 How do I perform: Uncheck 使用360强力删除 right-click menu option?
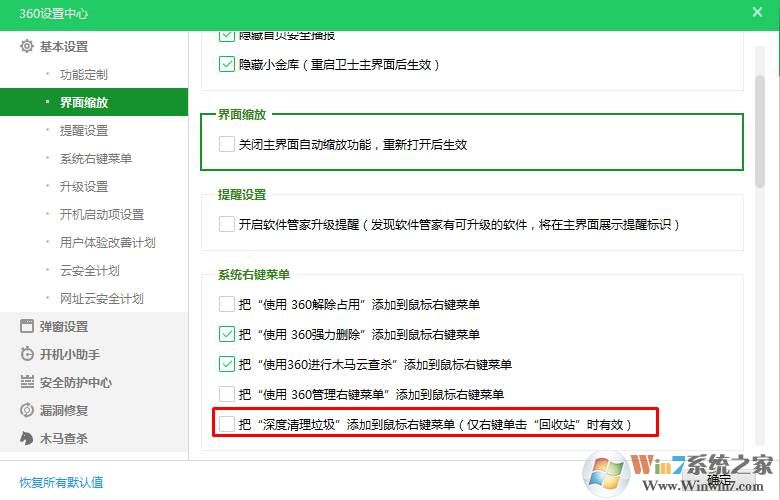(227, 334)
